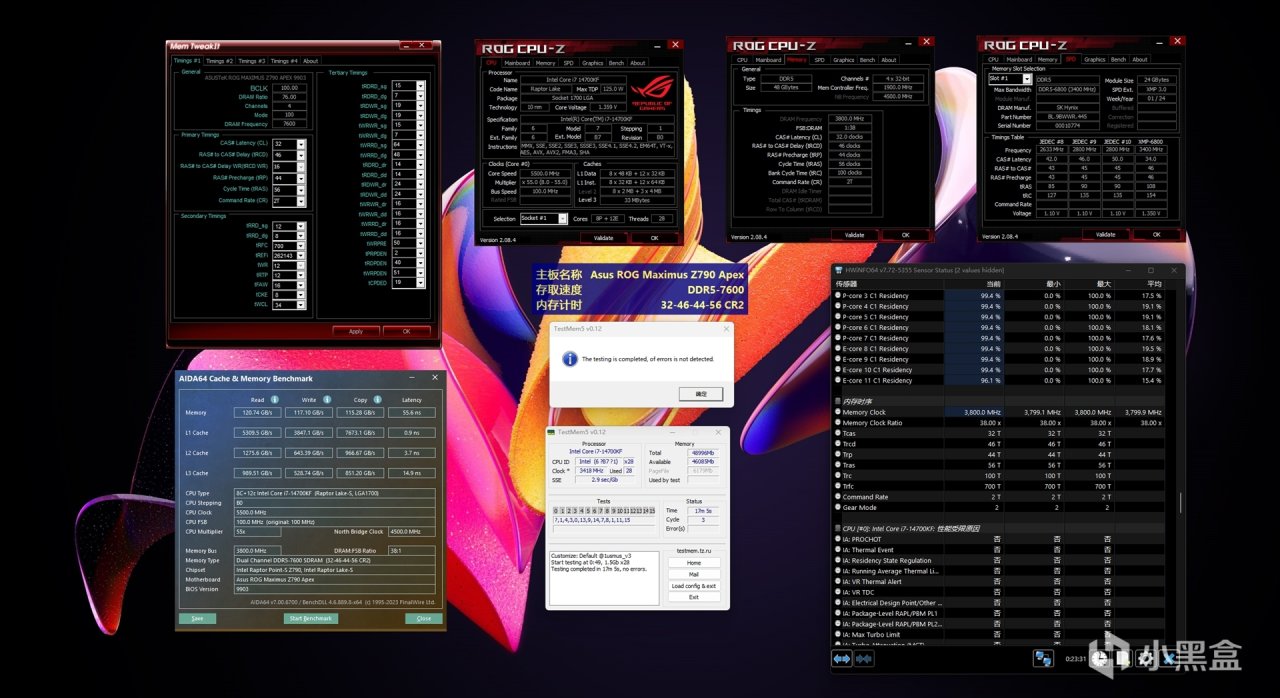Viewport: 1280px width, 698px height.
Task: Click Mail button in TestMem5
Action: [693, 574]
